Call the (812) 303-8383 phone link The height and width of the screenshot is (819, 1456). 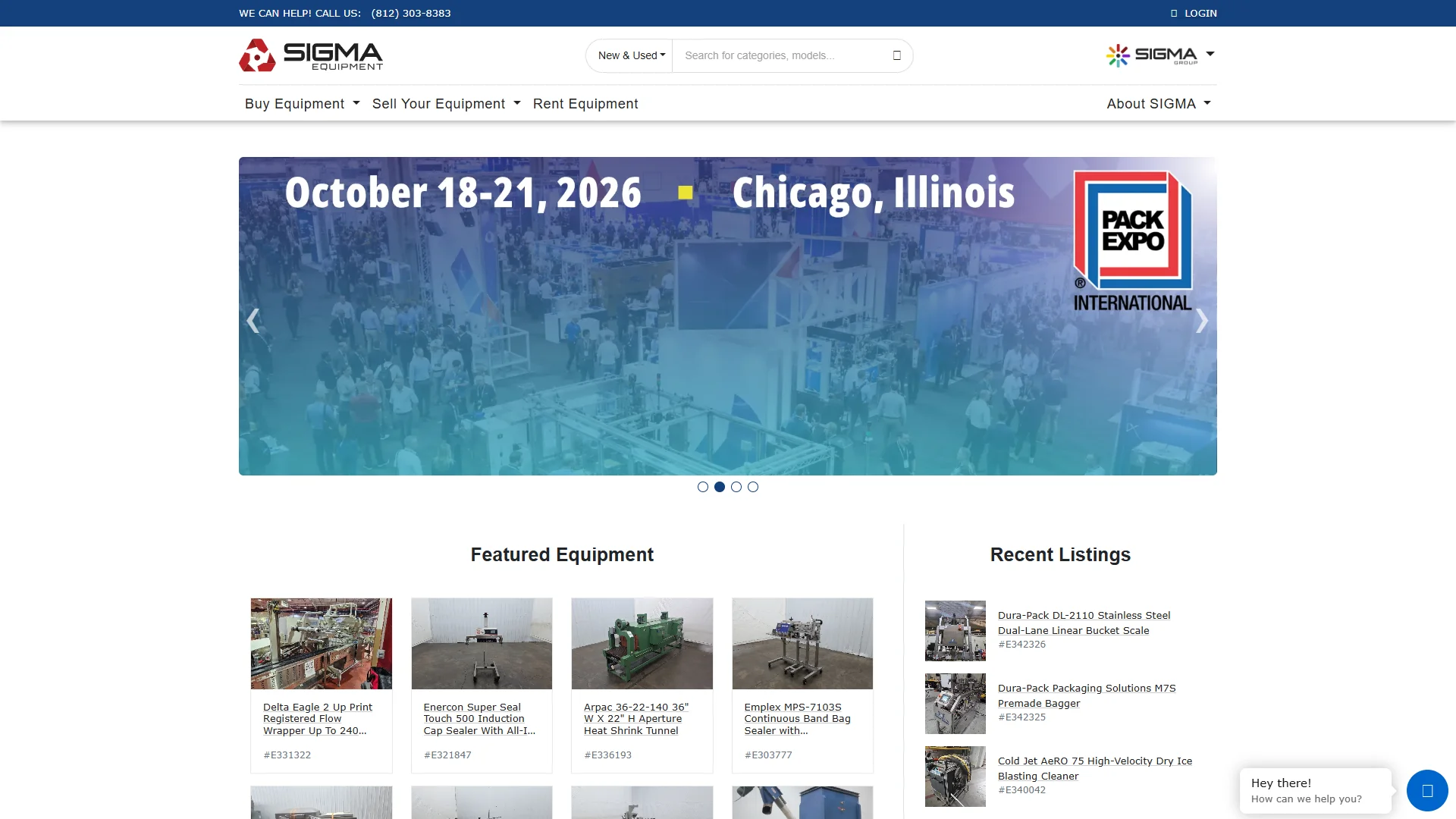coord(411,13)
